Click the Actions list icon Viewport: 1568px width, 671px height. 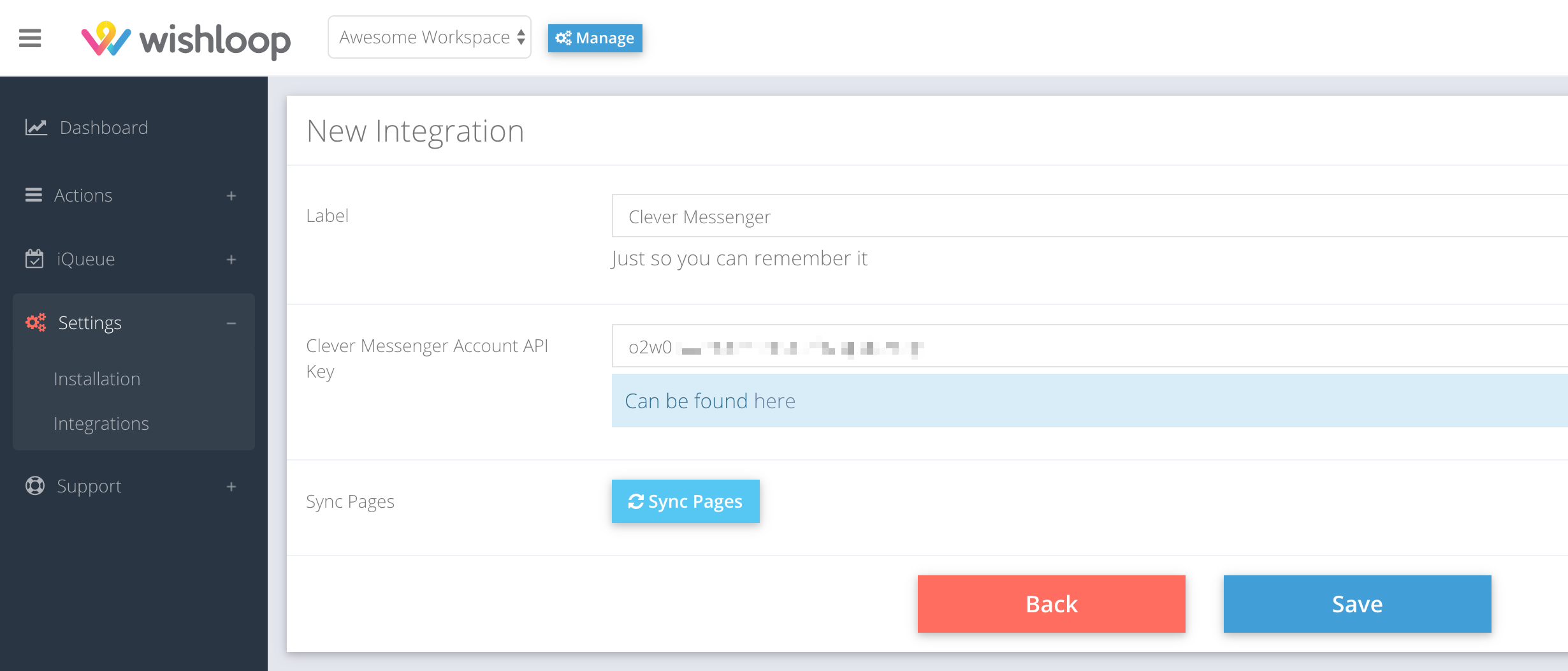pyautogui.click(x=34, y=195)
